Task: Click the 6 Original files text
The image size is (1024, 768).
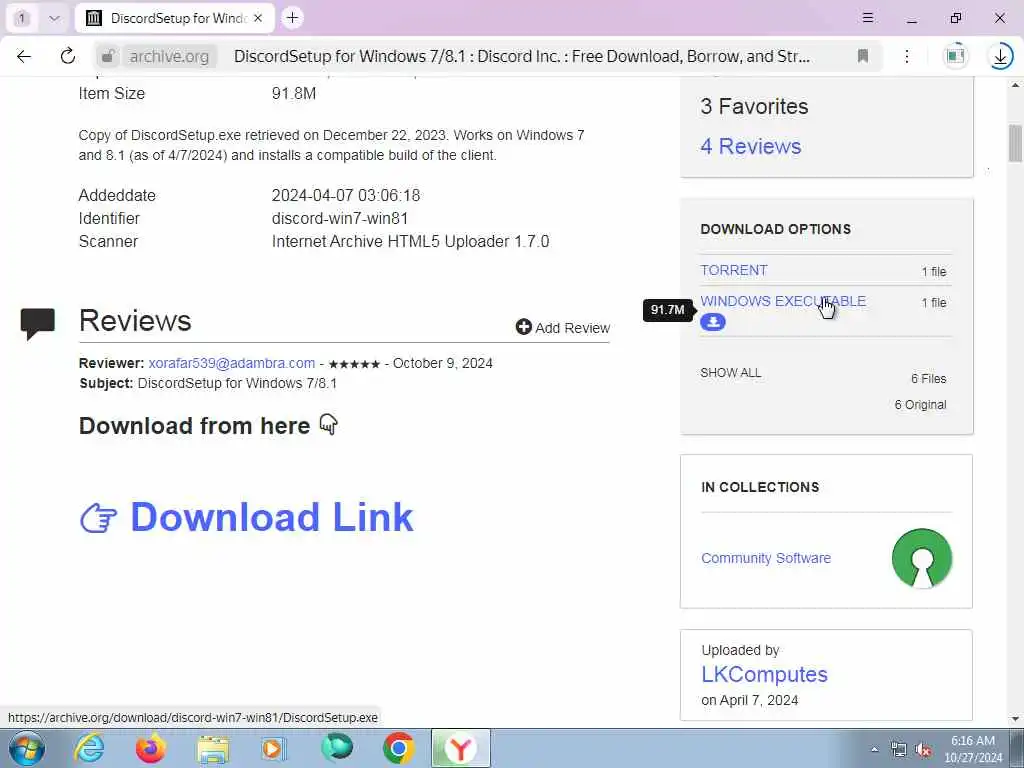Action: (x=921, y=405)
